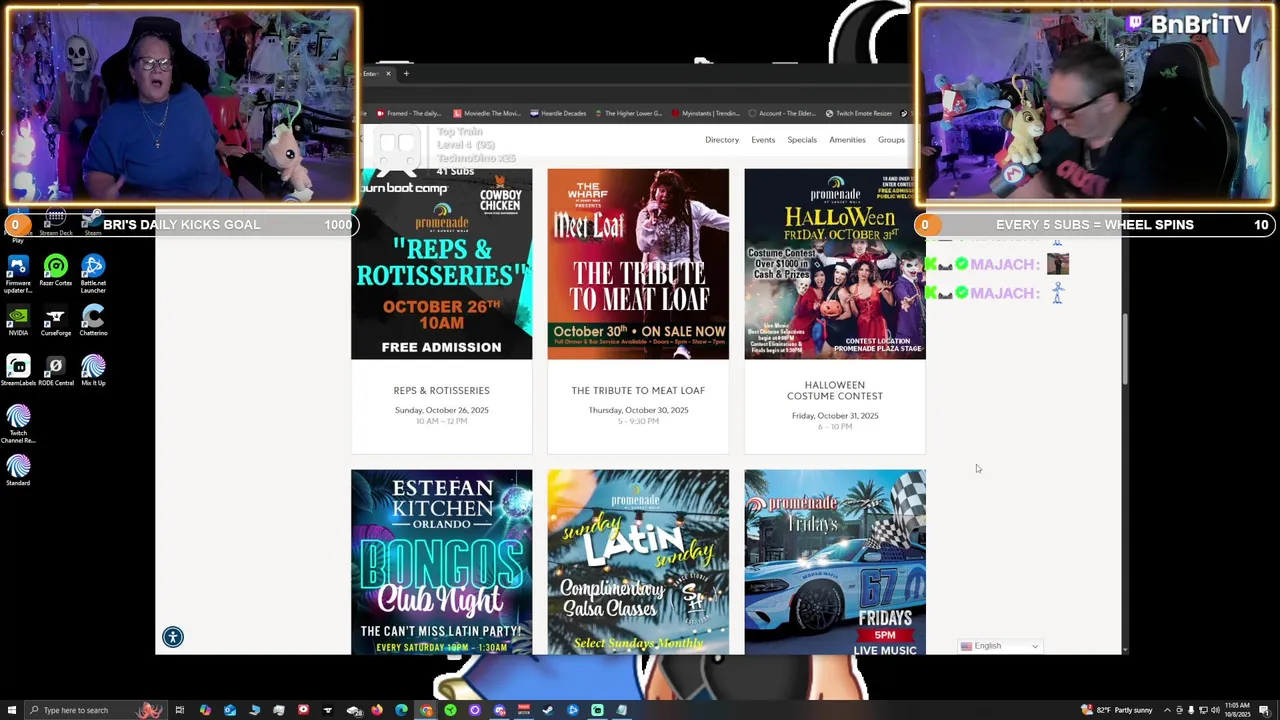Open Reps & Rotisseries event poster
The image size is (1280, 720).
(x=441, y=264)
